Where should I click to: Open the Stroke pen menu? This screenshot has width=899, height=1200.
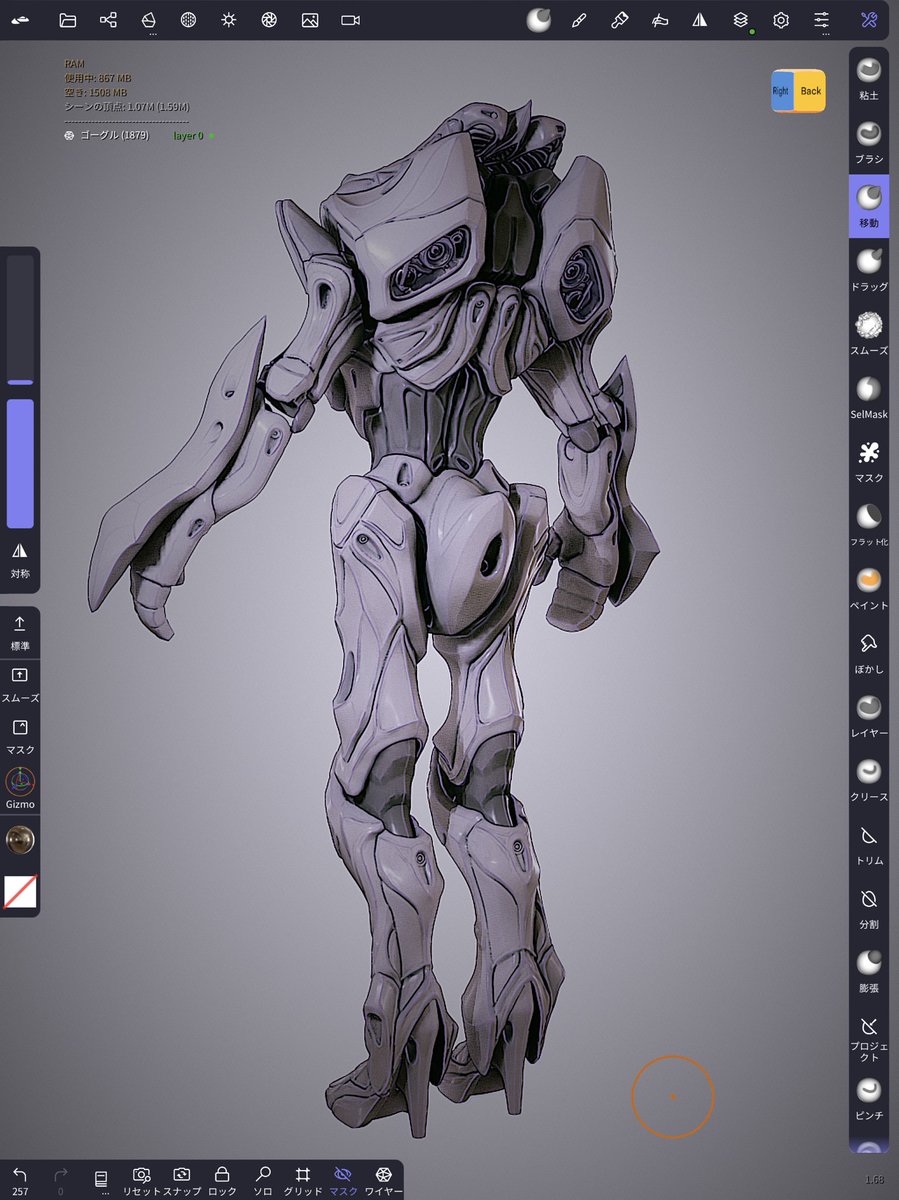click(578, 20)
